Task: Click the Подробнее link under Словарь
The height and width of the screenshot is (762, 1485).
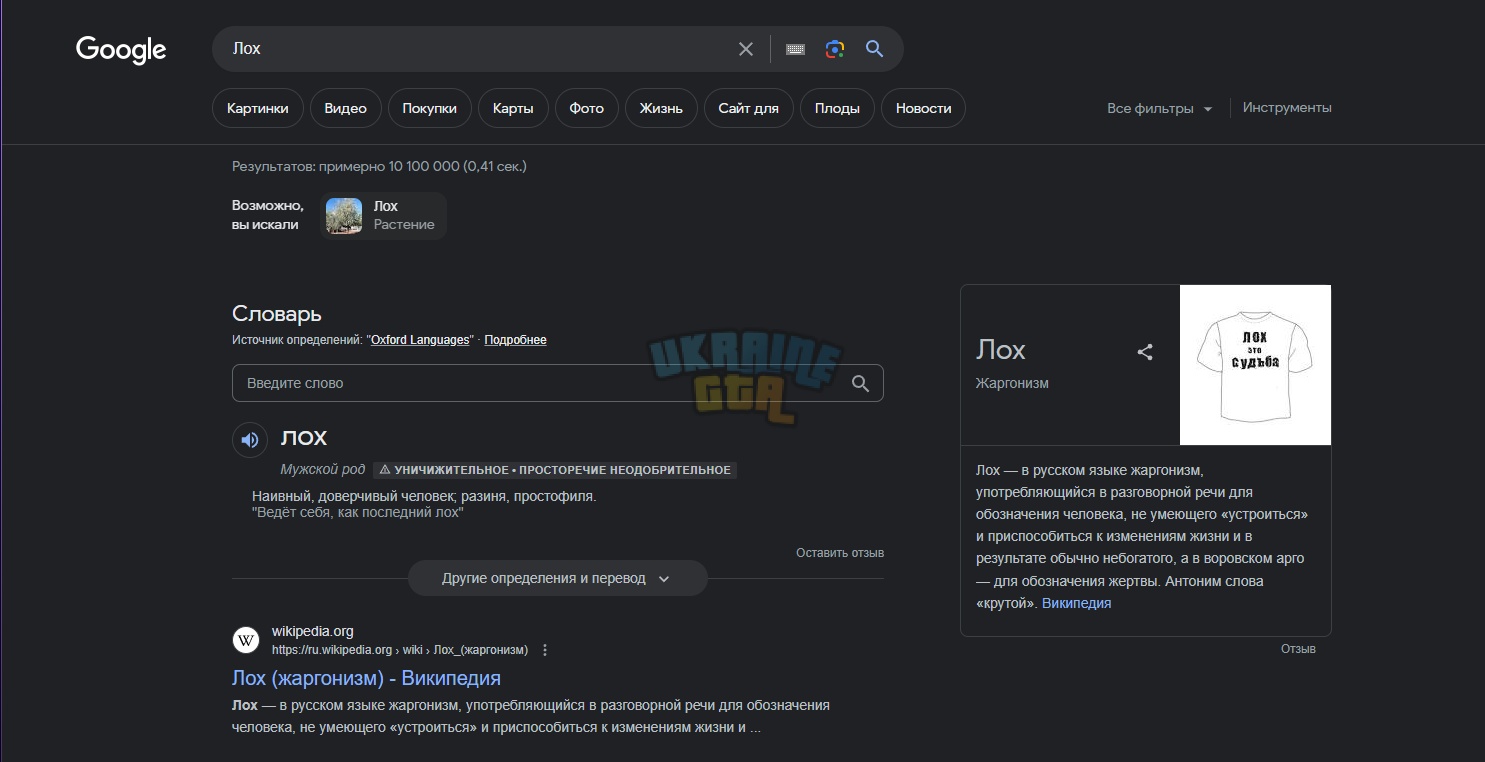Action: pyautogui.click(x=516, y=340)
